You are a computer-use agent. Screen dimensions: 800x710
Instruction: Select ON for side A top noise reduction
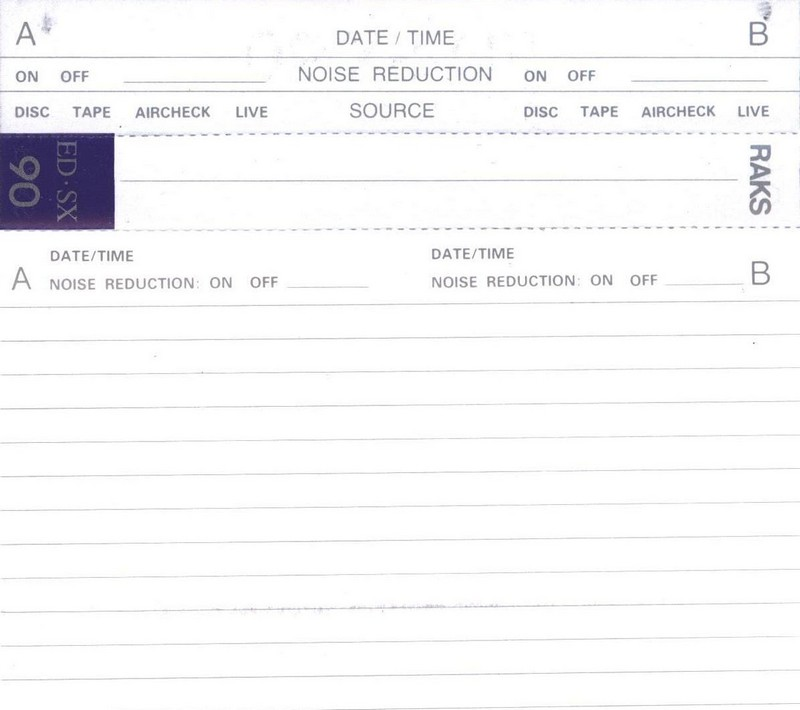point(27,76)
